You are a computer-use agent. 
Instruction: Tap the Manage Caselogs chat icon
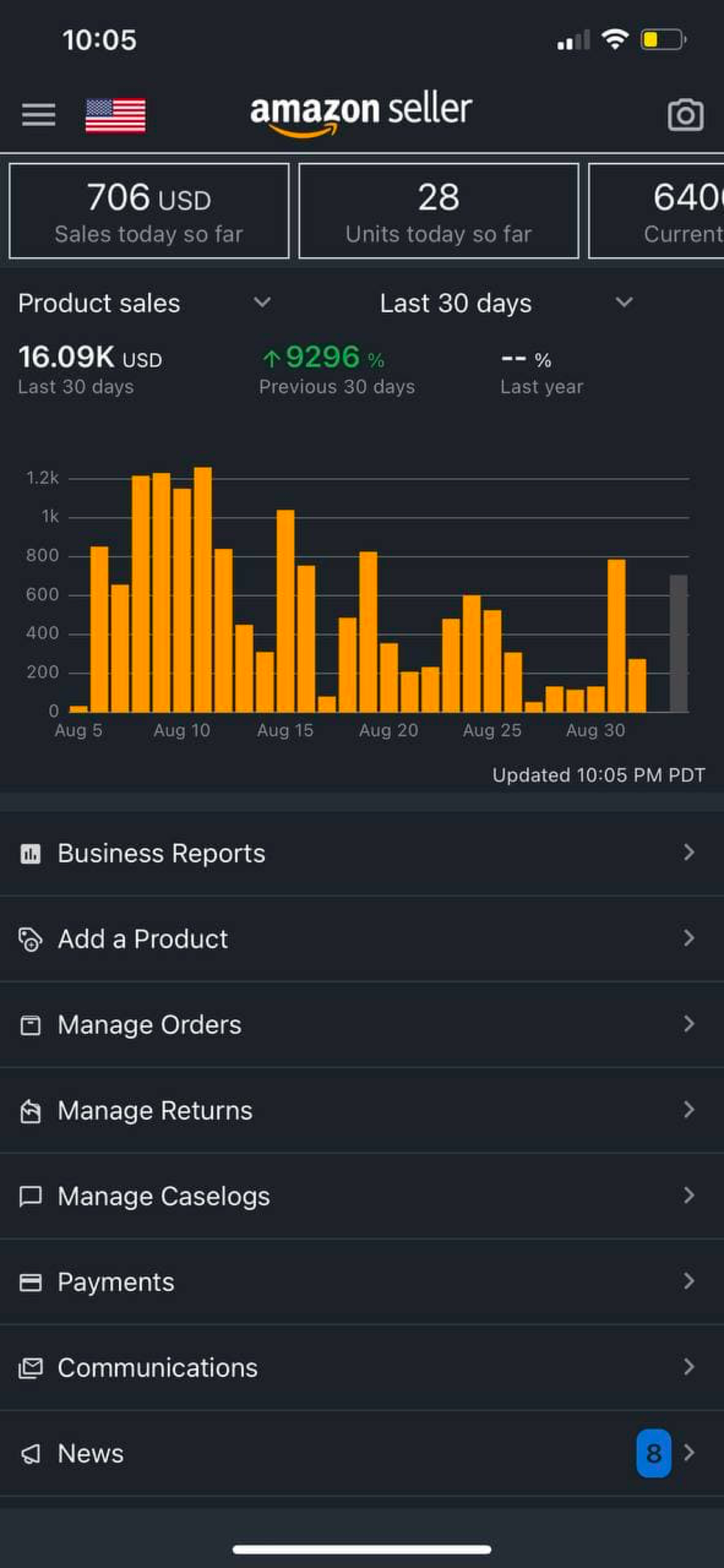[30, 1196]
